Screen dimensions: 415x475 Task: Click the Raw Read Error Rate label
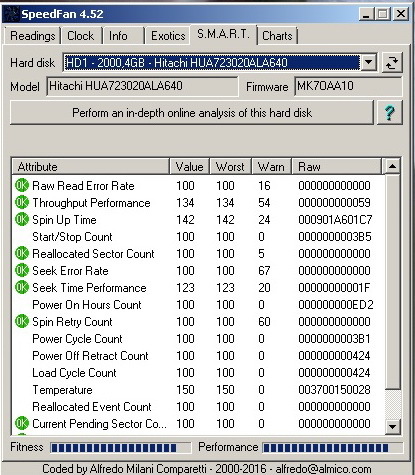click(83, 186)
